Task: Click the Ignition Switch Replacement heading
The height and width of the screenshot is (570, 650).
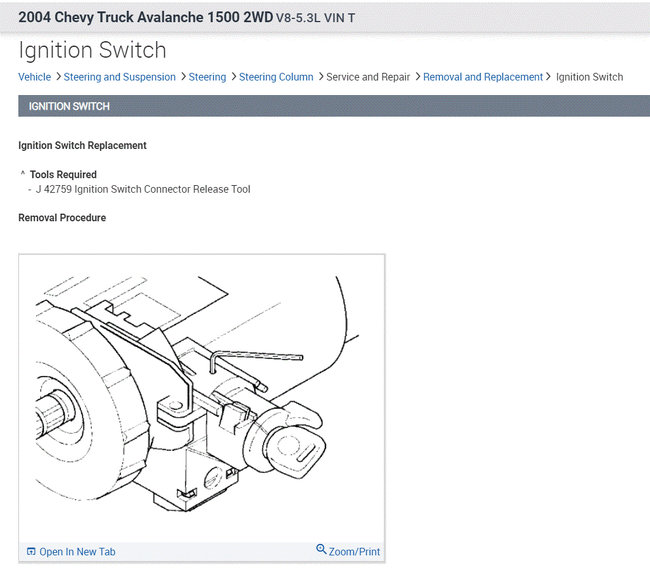Action: (82, 146)
